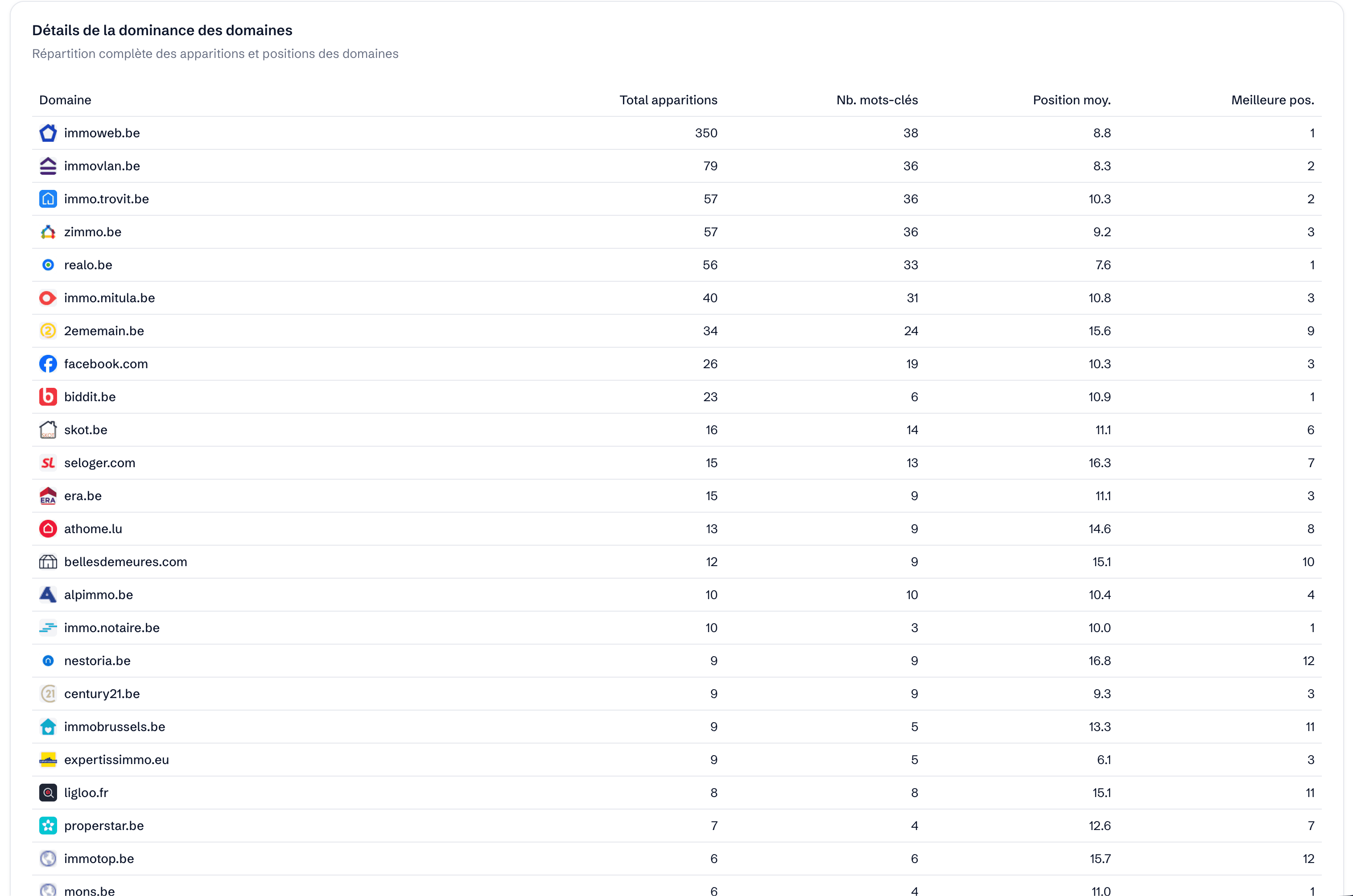Sort by the Position moy. column header

coord(1071,100)
